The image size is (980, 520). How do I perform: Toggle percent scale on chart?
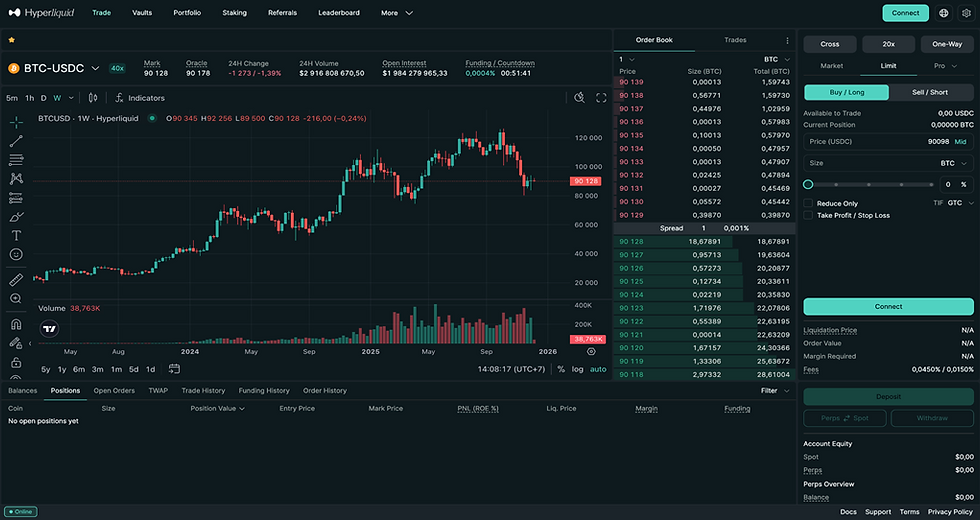pos(561,369)
